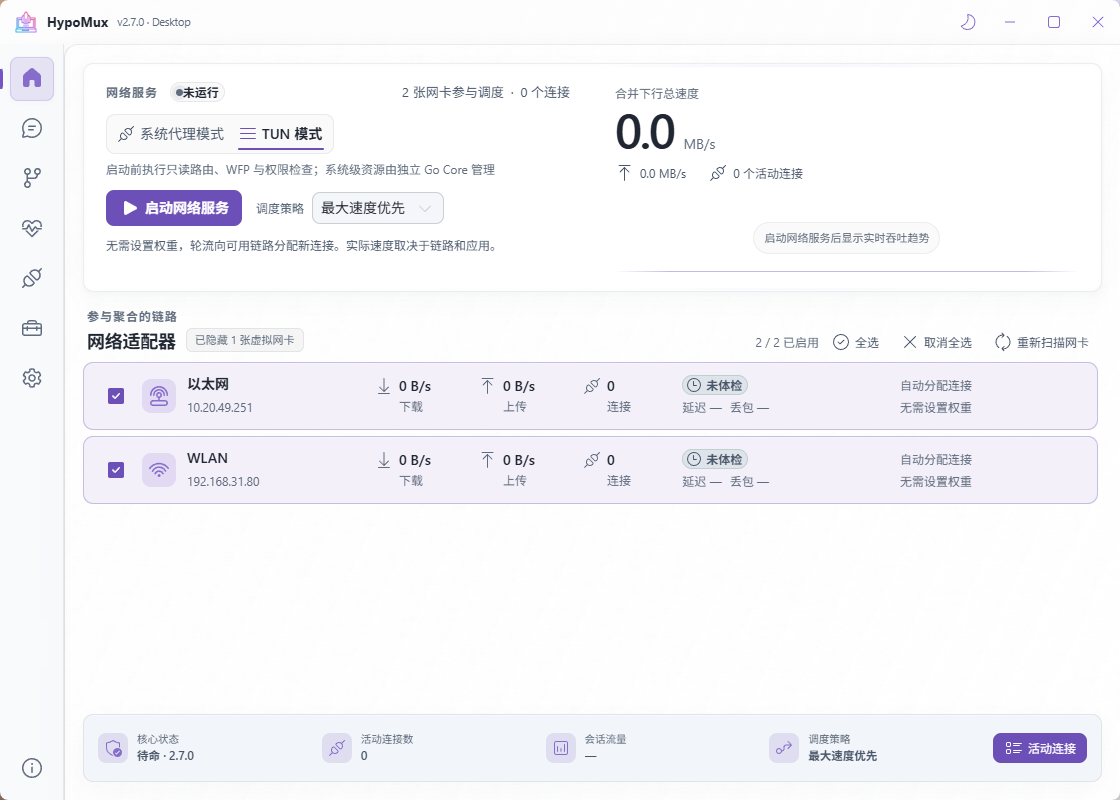Screen dimensions: 1120x800
Task: Click the 活动连接数 plug icon in footer
Action: coord(337,748)
